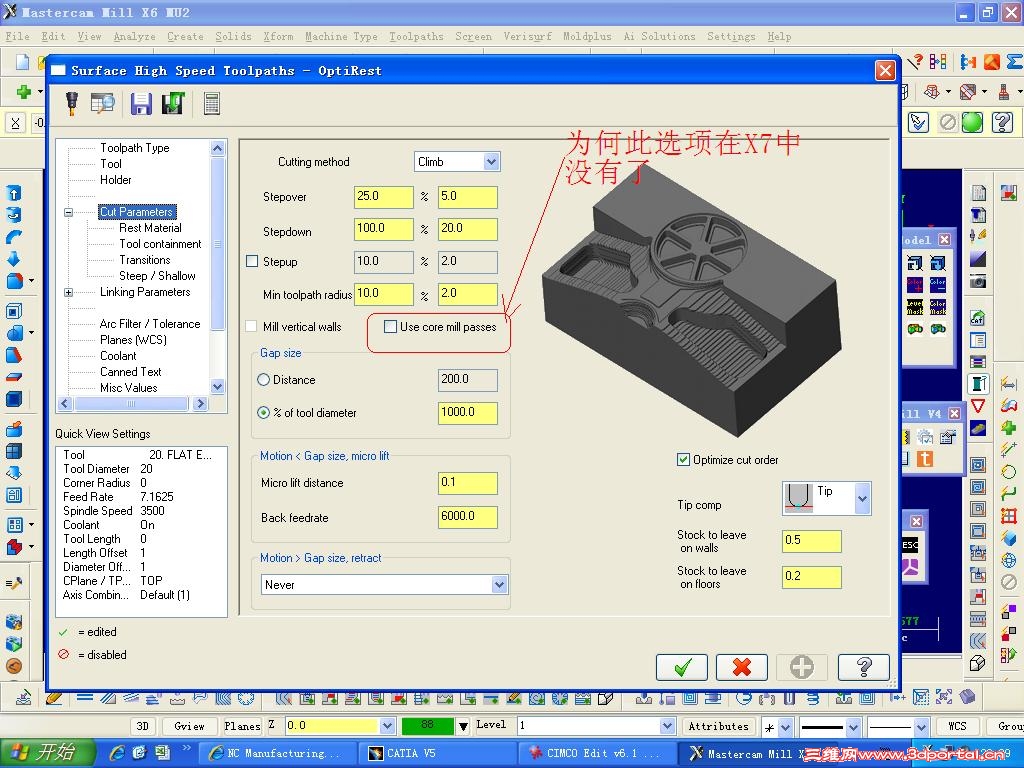Click the WCS status bar button

pyautogui.click(x=957, y=726)
